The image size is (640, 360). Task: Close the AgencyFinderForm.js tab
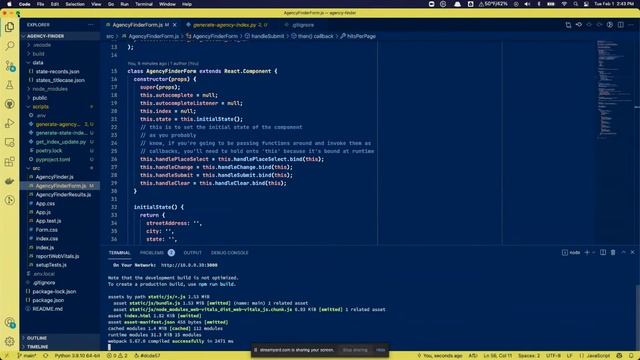coord(175,25)
